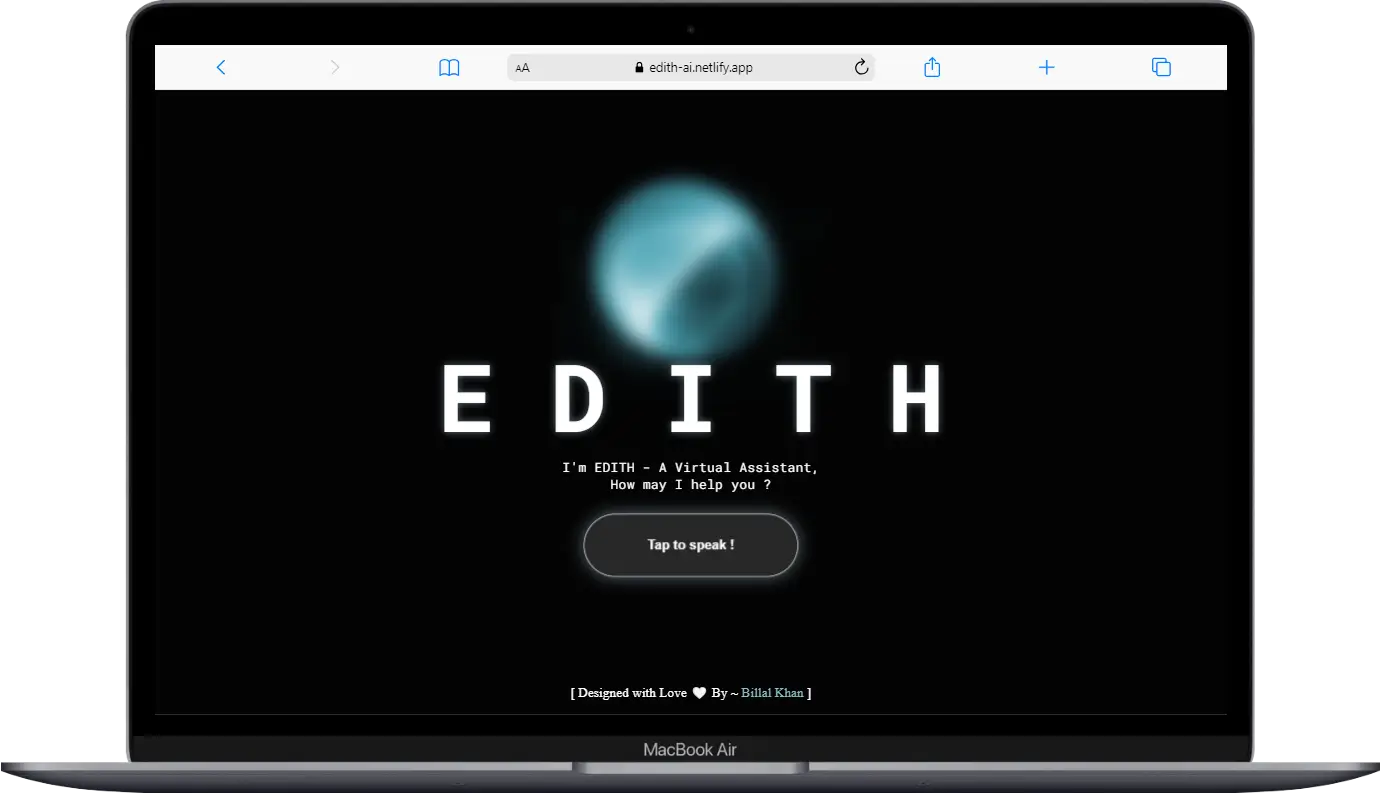The width and height of the screenshot is (1380, 793).
Task: Click the forward navigation arrow
Action: point(335,67)
